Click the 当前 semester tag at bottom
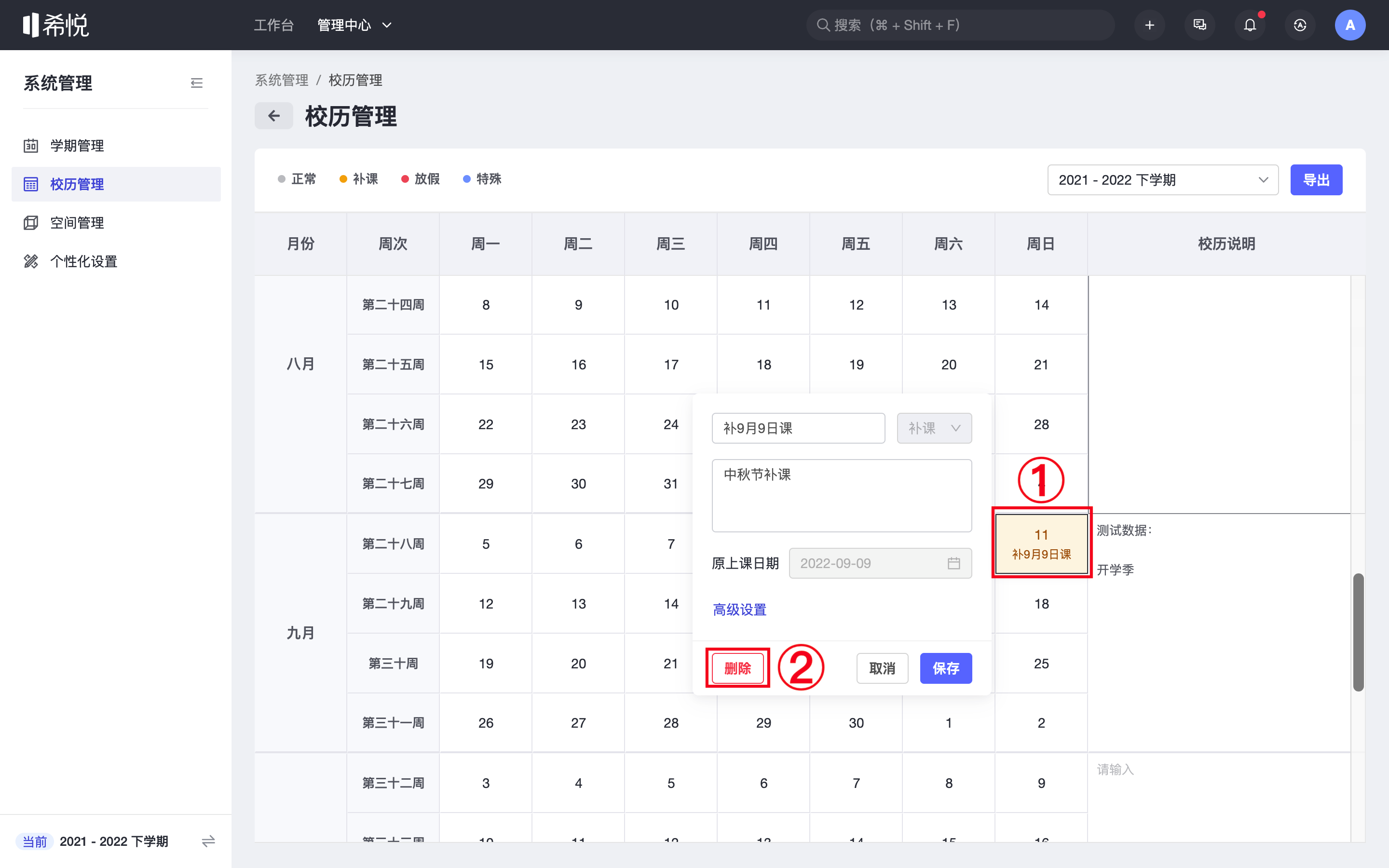The width and height of the screenshot is (1389, 868). (34, 841)
